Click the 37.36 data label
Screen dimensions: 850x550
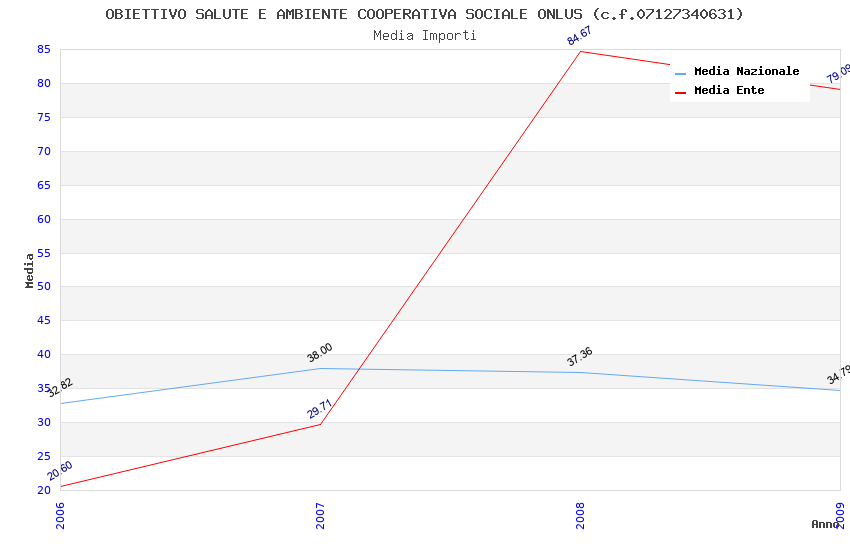click(579, 357)
